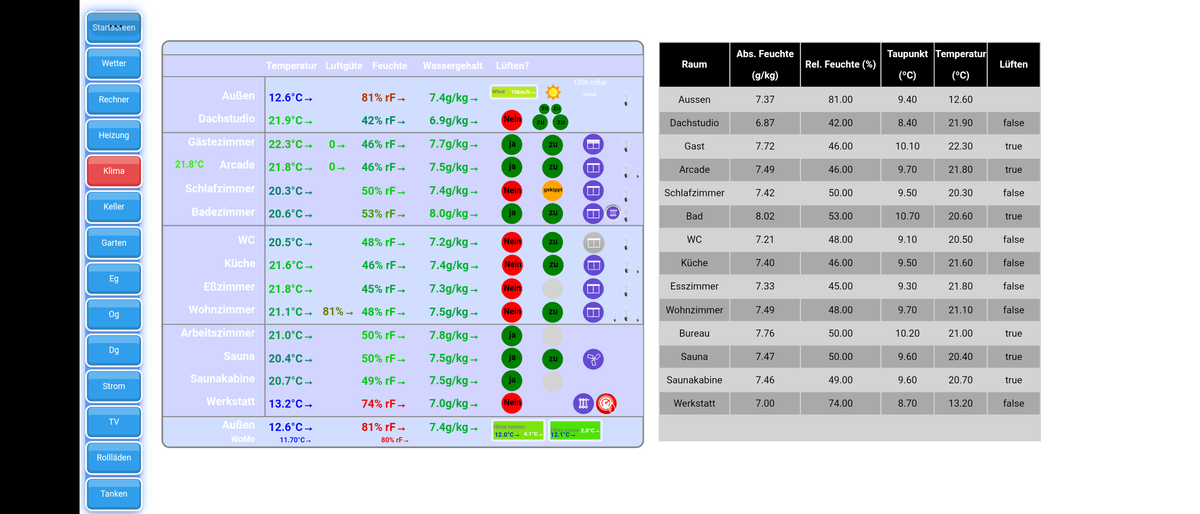Click the green ja indicator for Badezimmer

pos(512,213)
